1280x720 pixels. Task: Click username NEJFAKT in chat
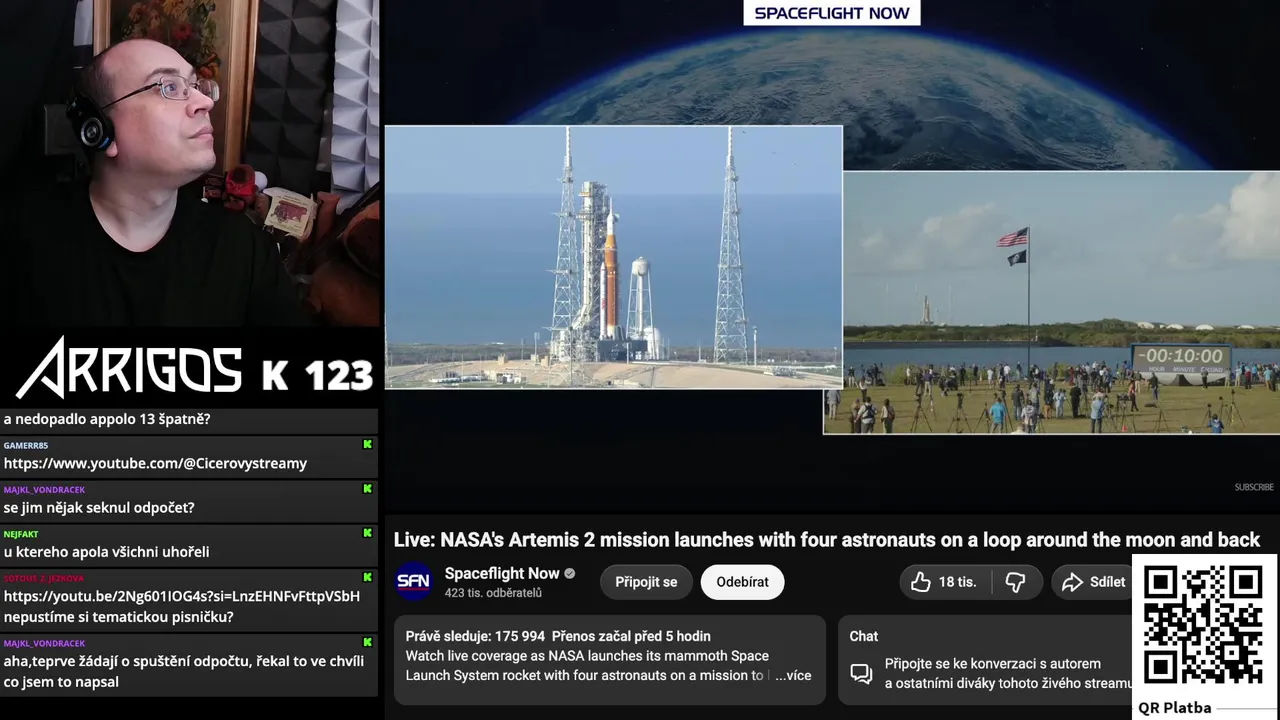coord(21,534)
